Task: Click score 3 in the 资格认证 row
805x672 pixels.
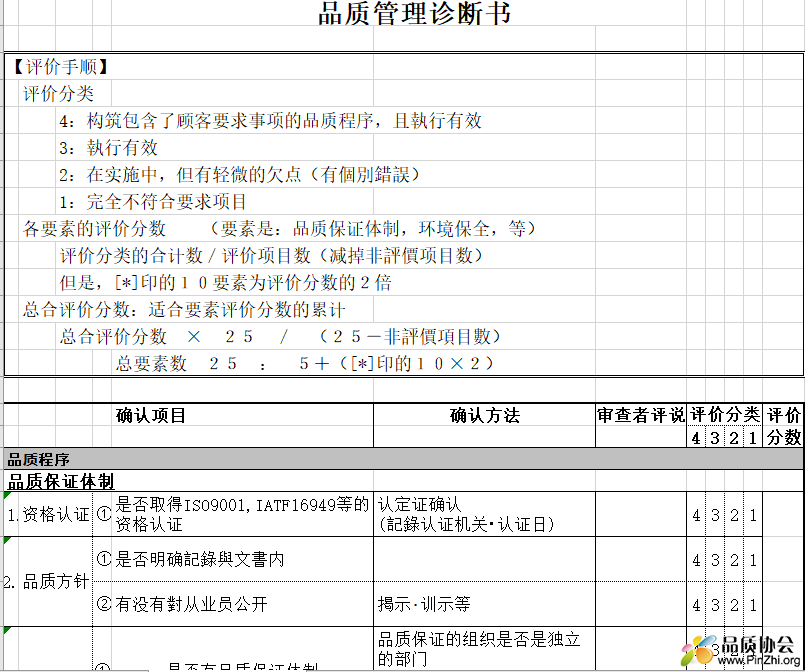Action: click(715, 515)
